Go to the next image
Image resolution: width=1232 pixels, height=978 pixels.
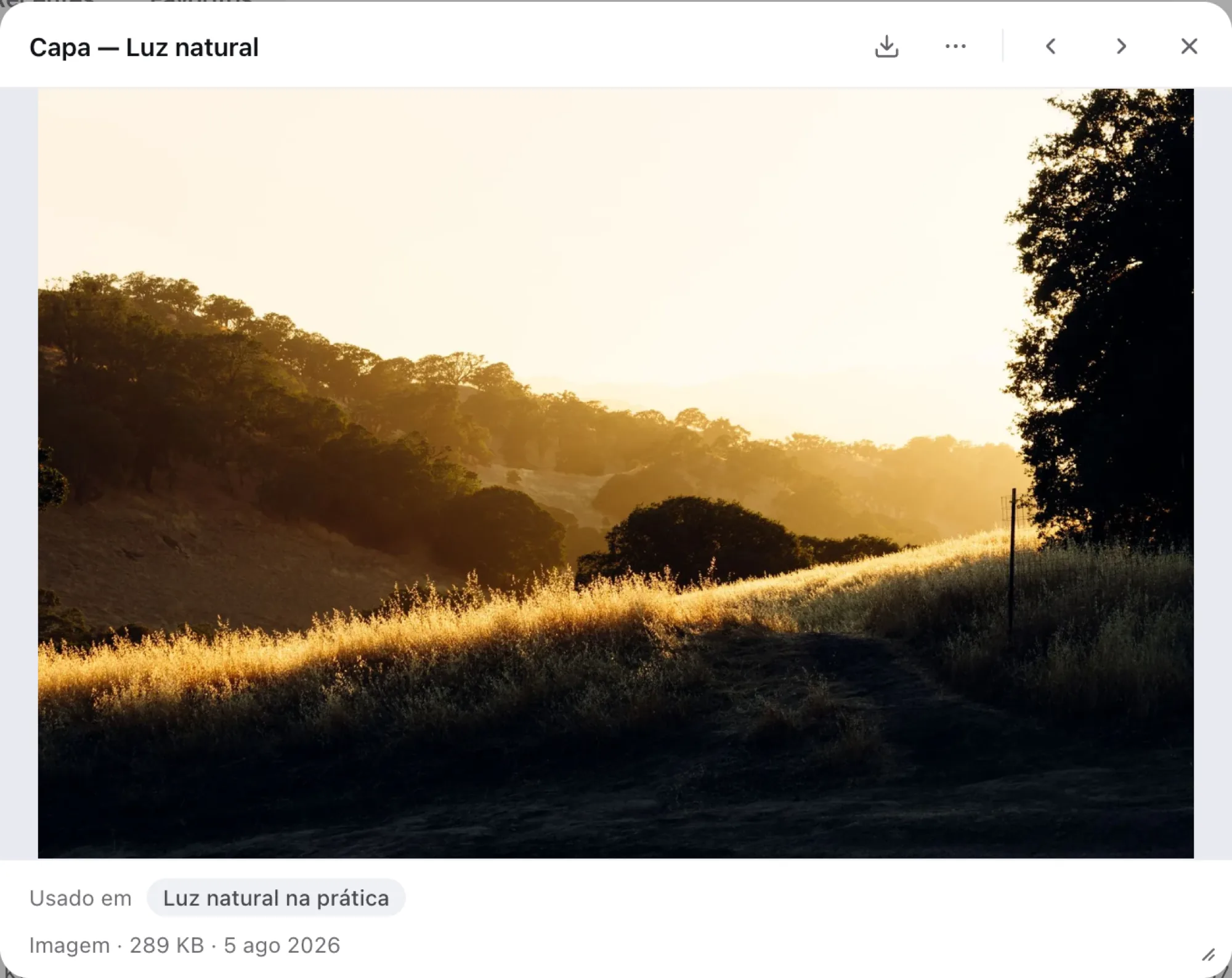(x=1121, y=47)
